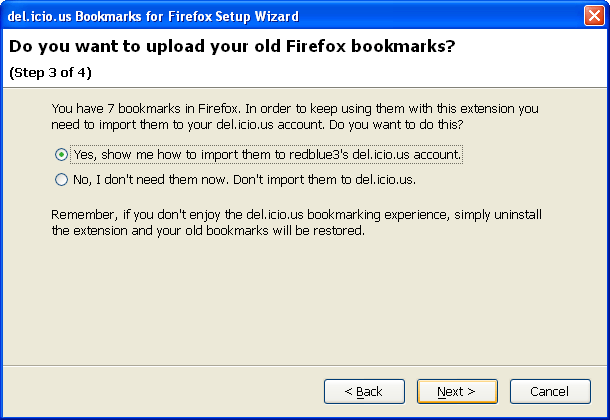Viewport: 610px width, 420px height.
Task: Click the empty button bar area left of Back
Action: (163, 391)
